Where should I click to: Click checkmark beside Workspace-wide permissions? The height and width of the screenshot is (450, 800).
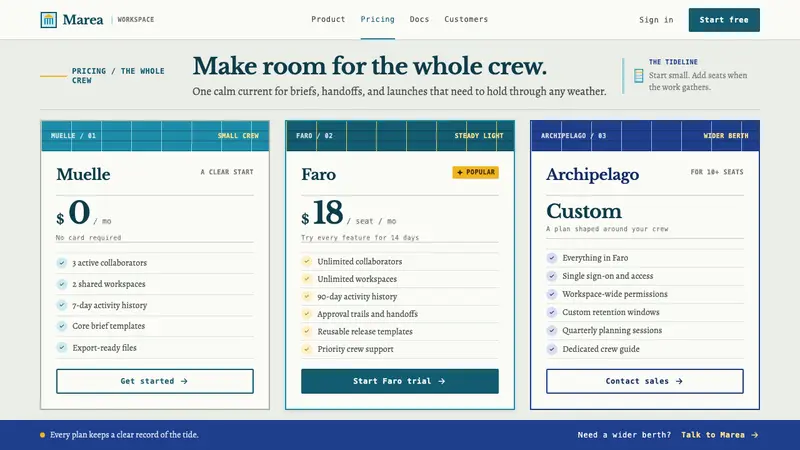(x=552, y=294)
